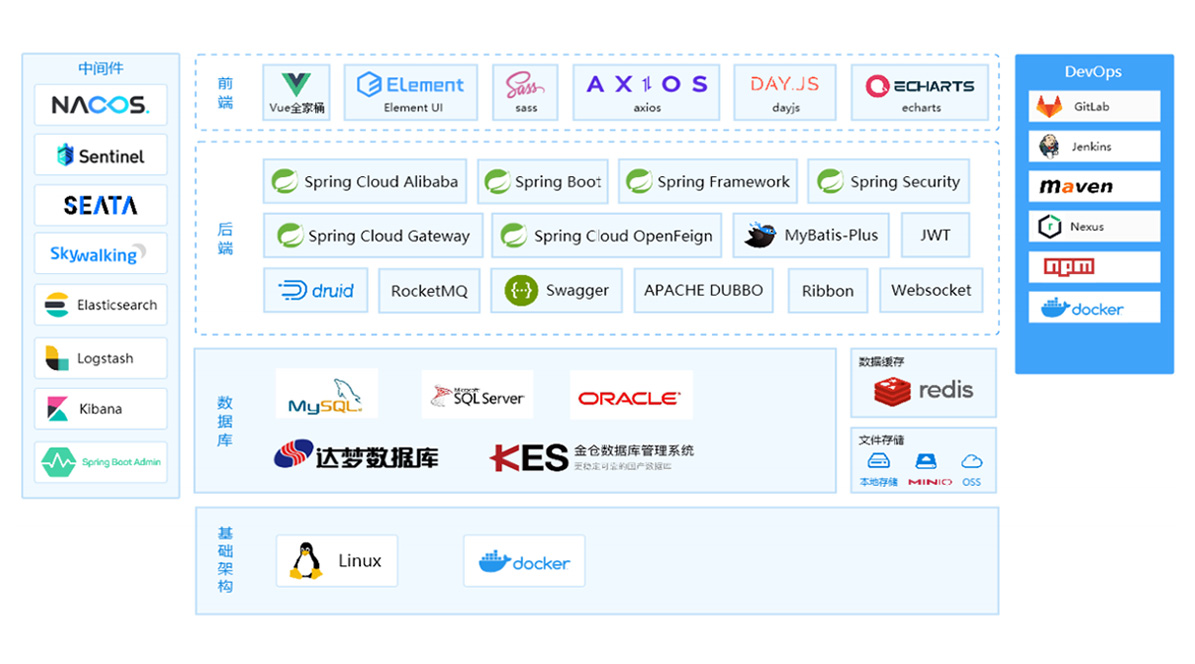Select the 数据缓存 heading
Screen dimensions: 1195x664
tap(881, 361)
